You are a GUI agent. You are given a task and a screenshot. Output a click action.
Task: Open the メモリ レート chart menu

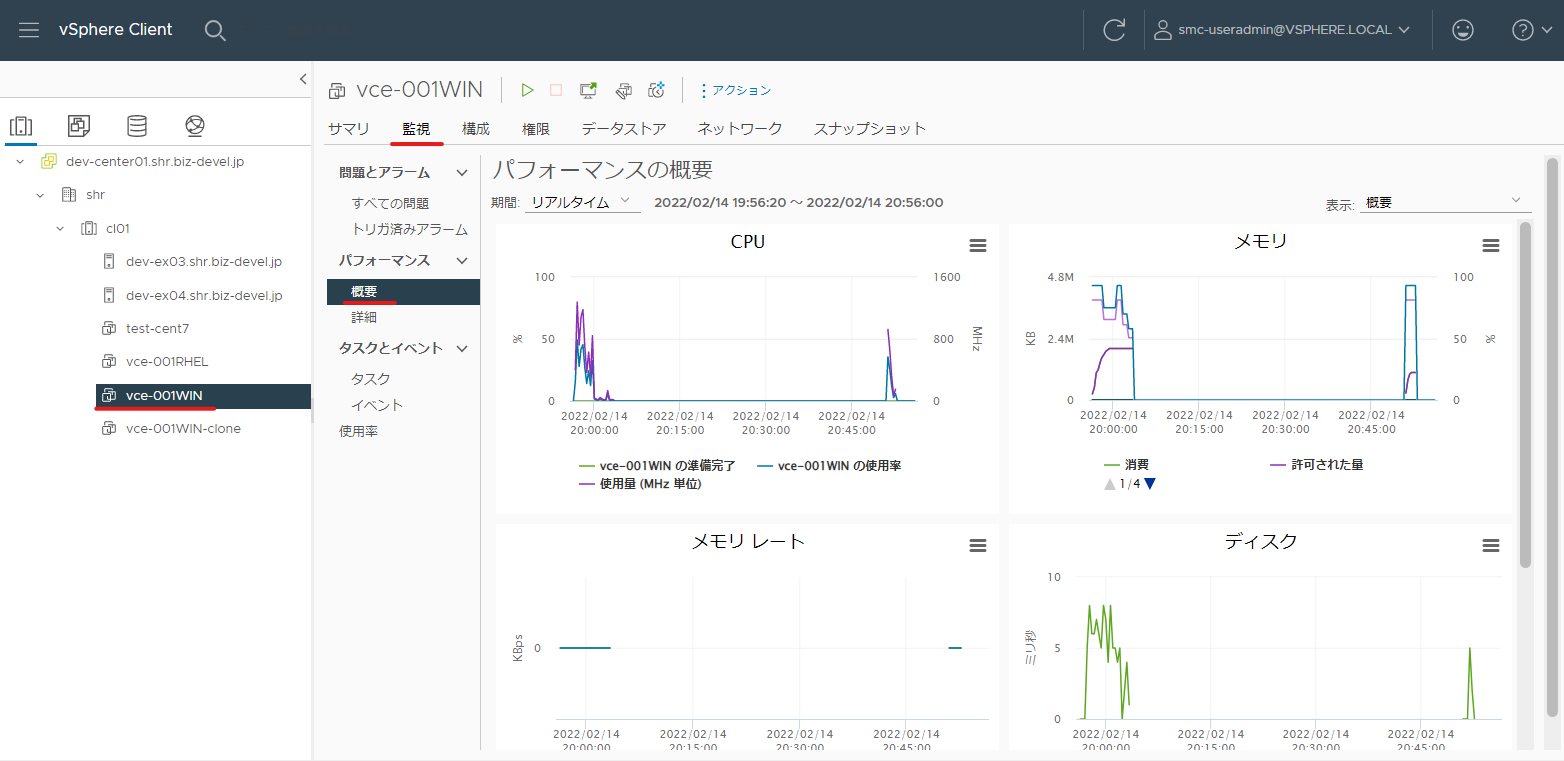[x=978, y=546]
